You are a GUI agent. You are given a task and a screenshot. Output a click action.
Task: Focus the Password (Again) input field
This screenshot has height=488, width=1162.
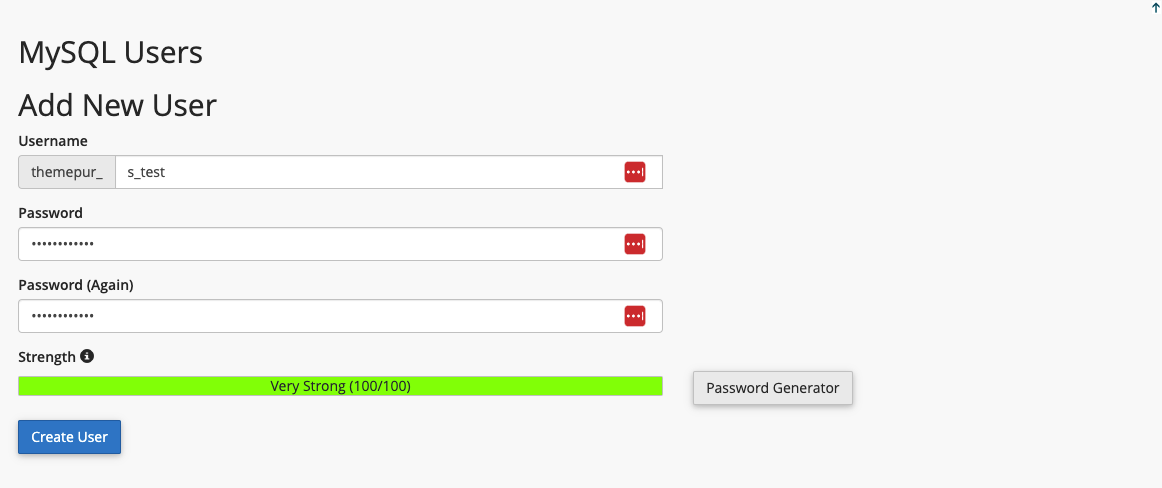coord(340,315)
